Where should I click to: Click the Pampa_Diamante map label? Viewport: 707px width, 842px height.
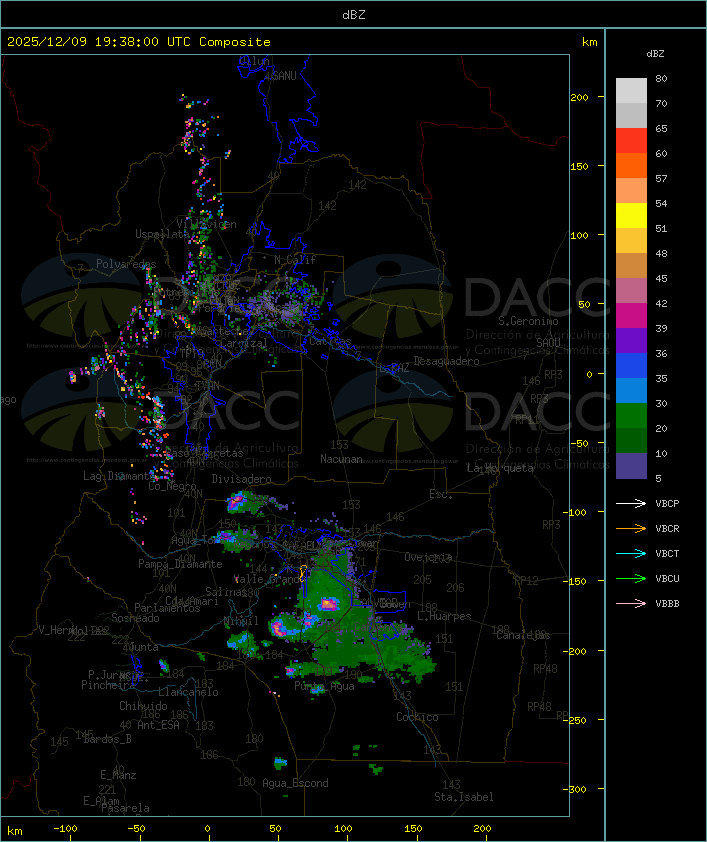pyautogui.click(x=180, y=564)
